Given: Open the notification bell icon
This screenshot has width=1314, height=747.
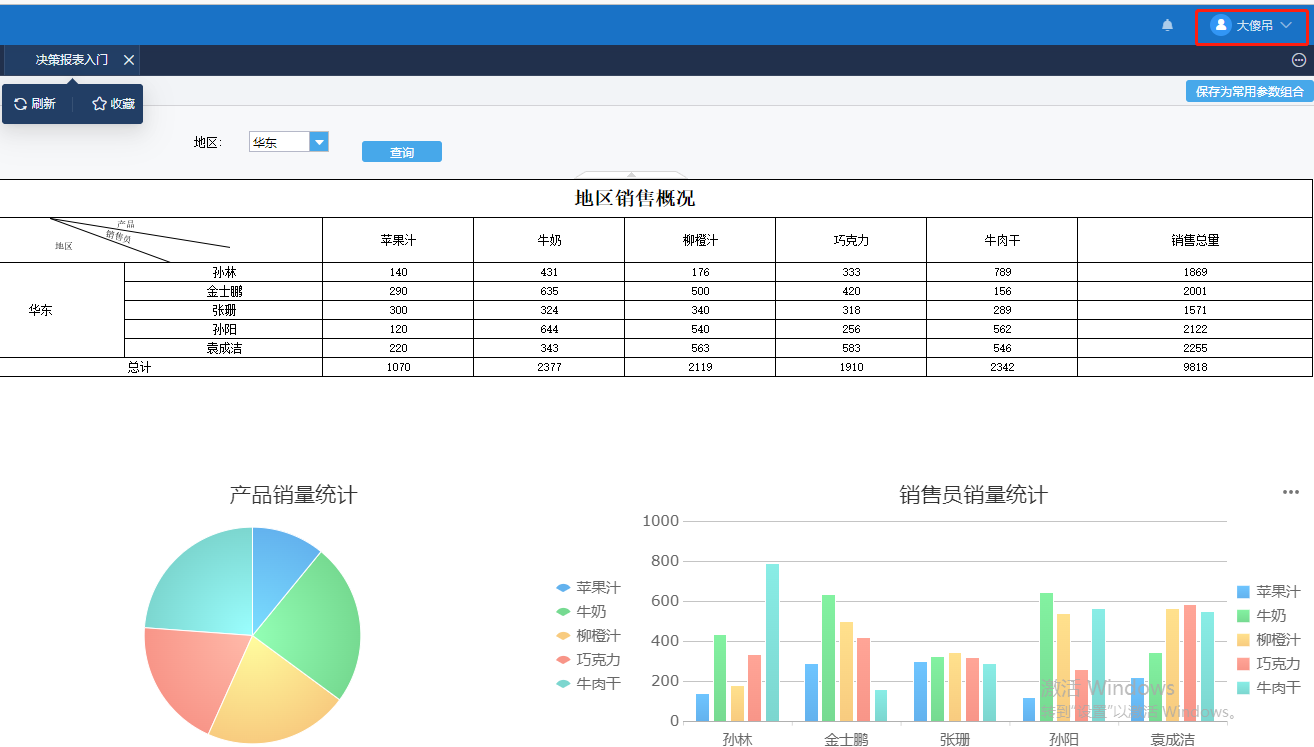Looking at the screenshot, I should tap(1166, 25).
